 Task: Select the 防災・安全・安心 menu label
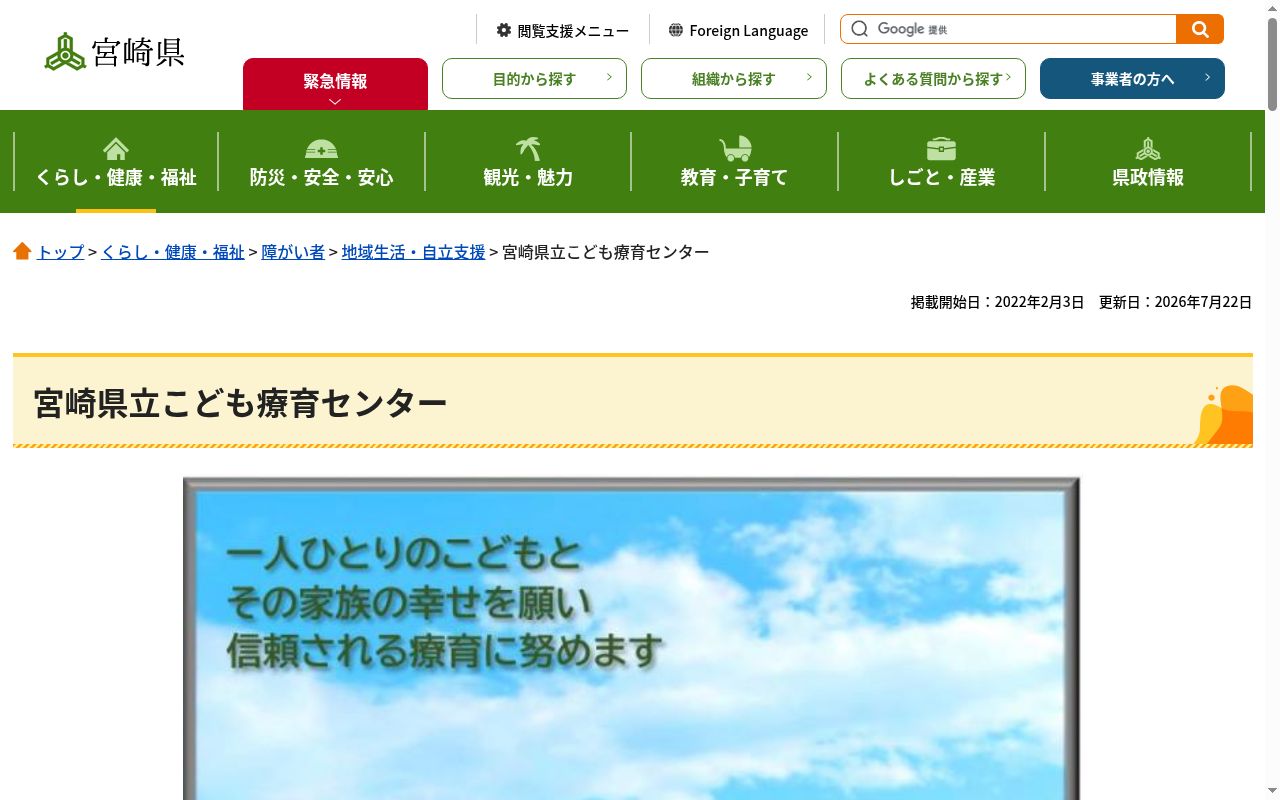point(321,177)
